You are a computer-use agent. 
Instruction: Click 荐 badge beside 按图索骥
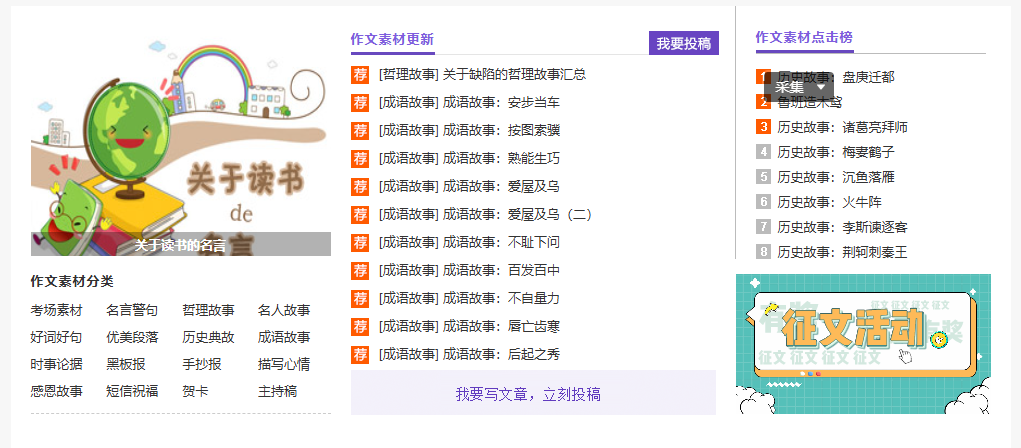pyautogui.click(x=360, y=131)
